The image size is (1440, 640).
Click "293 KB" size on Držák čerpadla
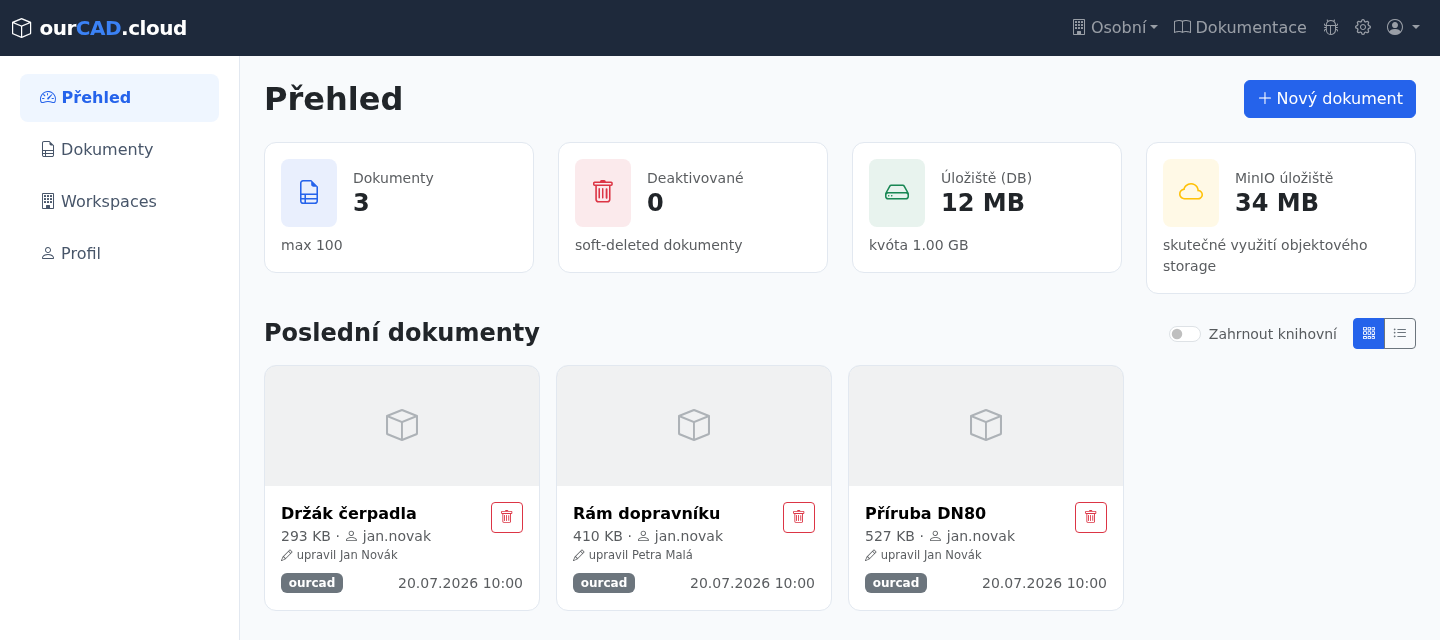pyautogui.click(x=306, y=536)
